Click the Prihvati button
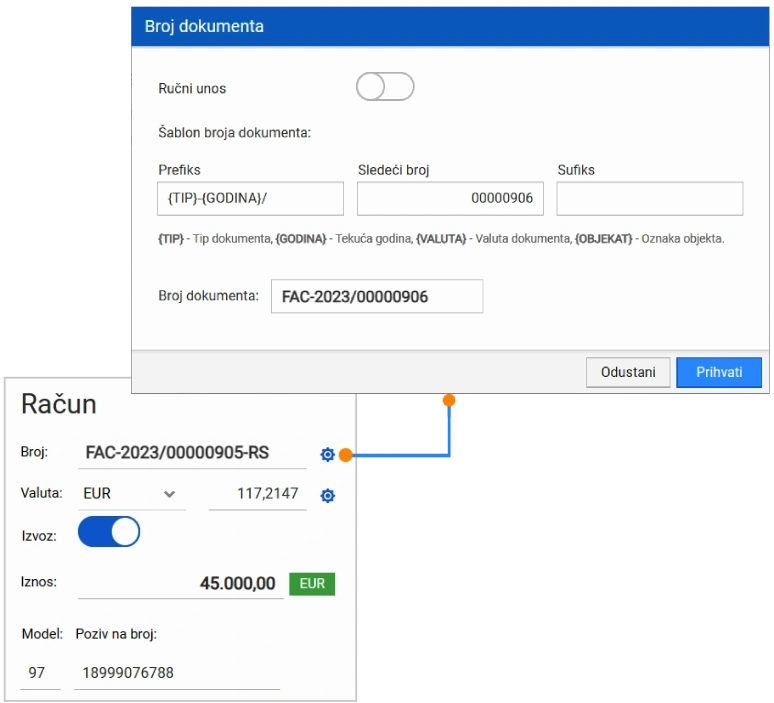 click(x=719, y=372)
